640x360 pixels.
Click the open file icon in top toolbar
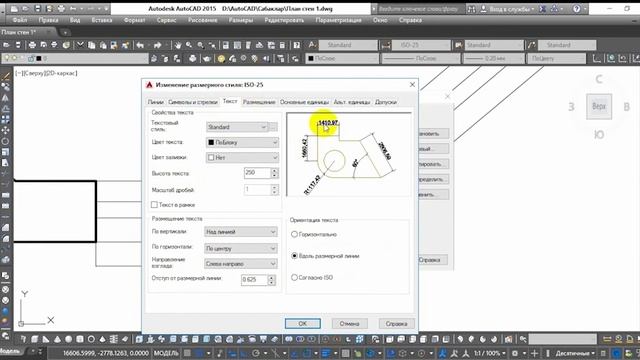[7, 45]
